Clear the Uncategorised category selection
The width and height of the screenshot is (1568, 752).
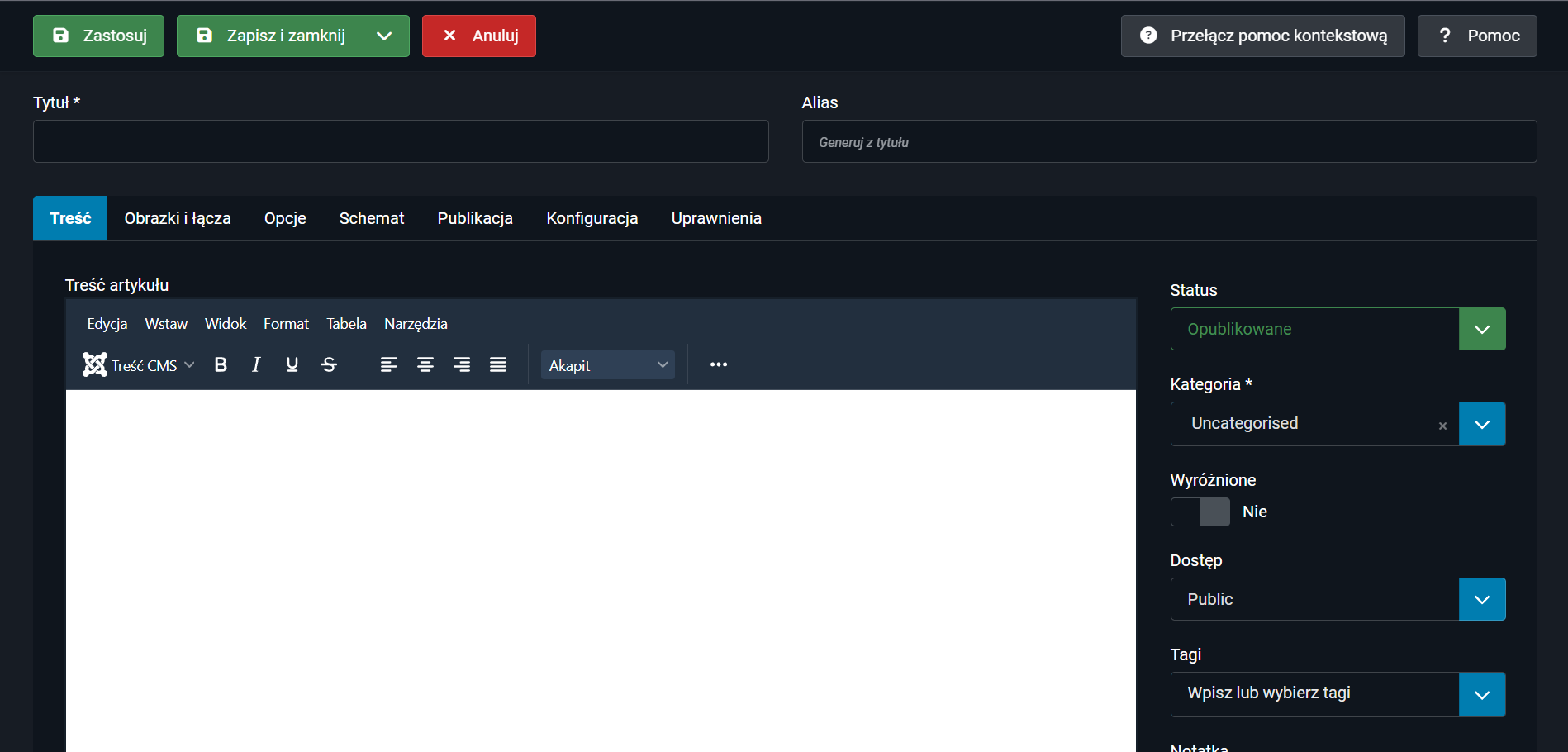pos(1442,426)
